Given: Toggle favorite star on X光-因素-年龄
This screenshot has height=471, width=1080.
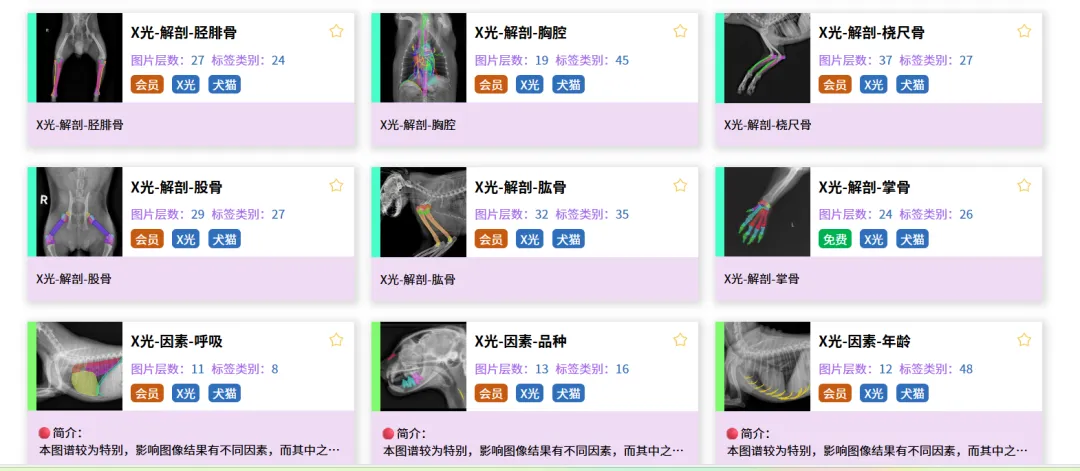Looking at the screenshot, I should [1024, 339].
